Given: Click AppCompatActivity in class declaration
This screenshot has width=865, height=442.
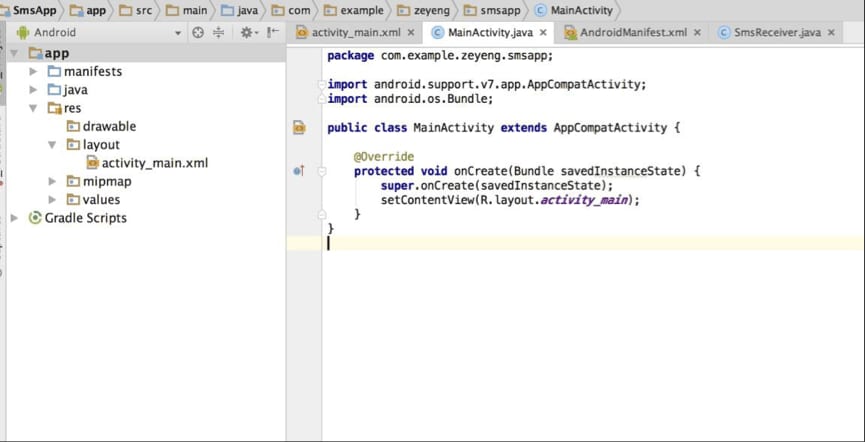Looking at the screenshot, I should click(x=610, y=128).
